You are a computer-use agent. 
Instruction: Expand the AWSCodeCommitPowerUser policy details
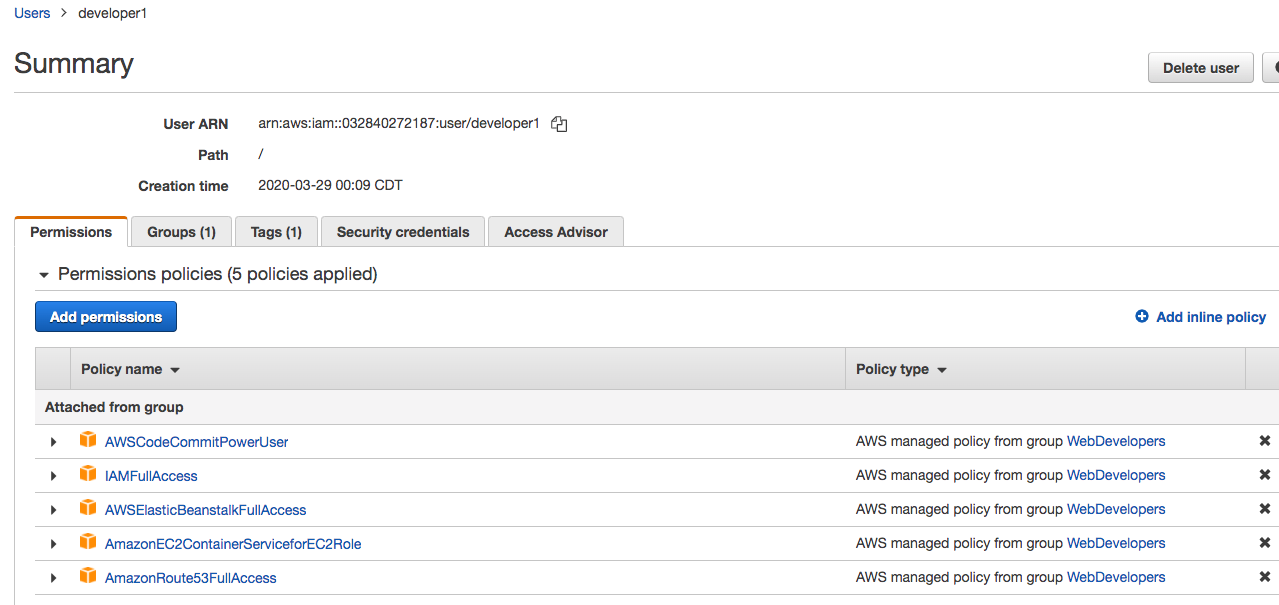[x=52, y=440]
